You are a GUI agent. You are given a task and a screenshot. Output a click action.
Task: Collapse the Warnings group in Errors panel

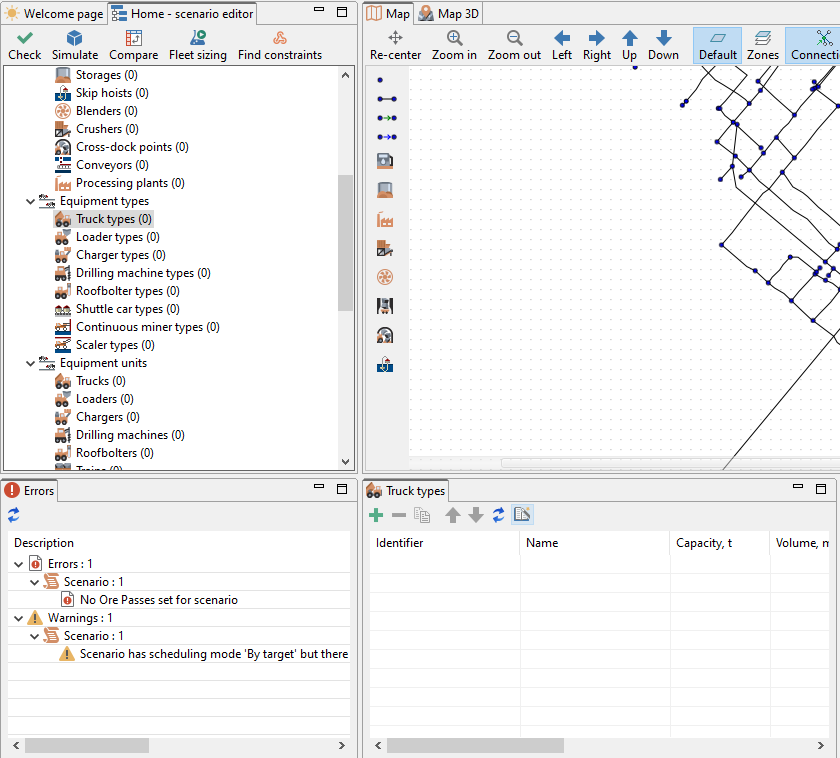pos(18,618)
